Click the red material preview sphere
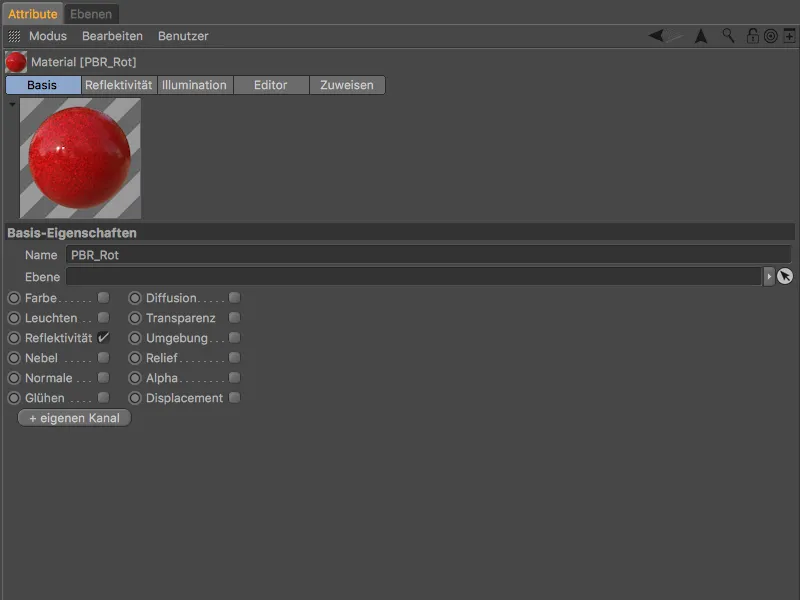The image size is (800, 600). tap(79, 158)
